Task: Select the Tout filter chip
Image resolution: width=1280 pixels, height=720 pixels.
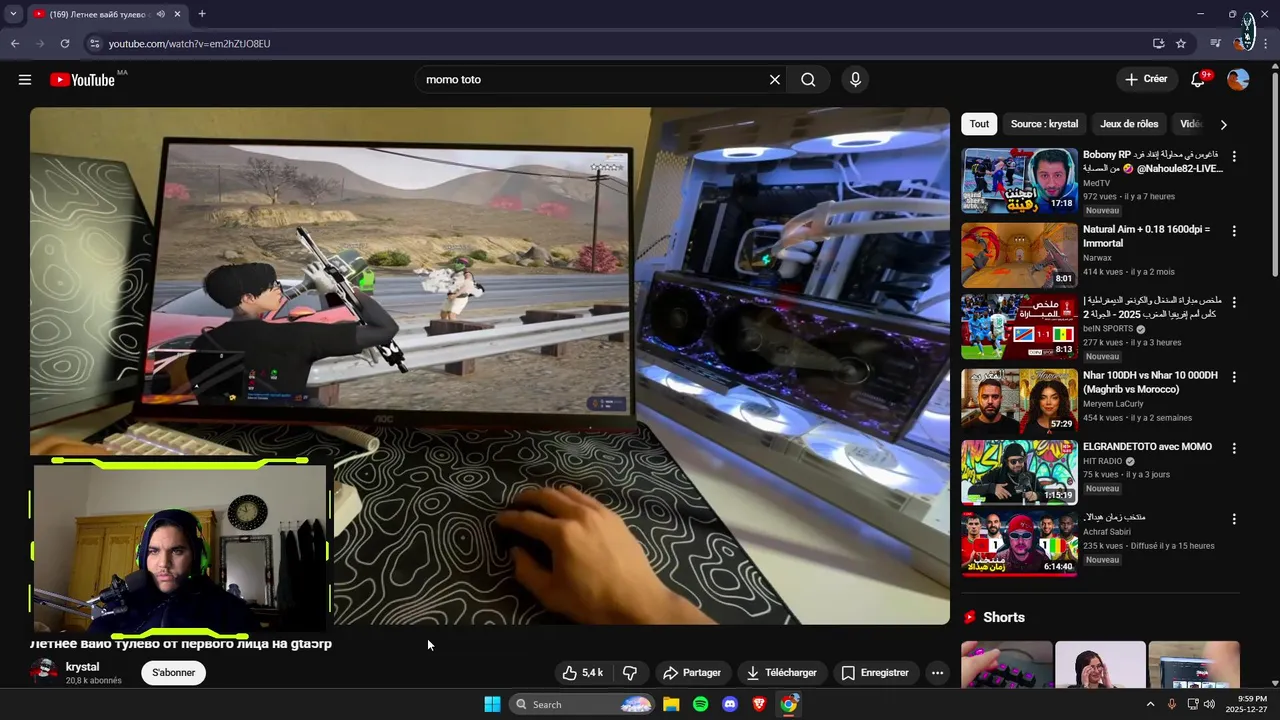Action: (979, 124)
